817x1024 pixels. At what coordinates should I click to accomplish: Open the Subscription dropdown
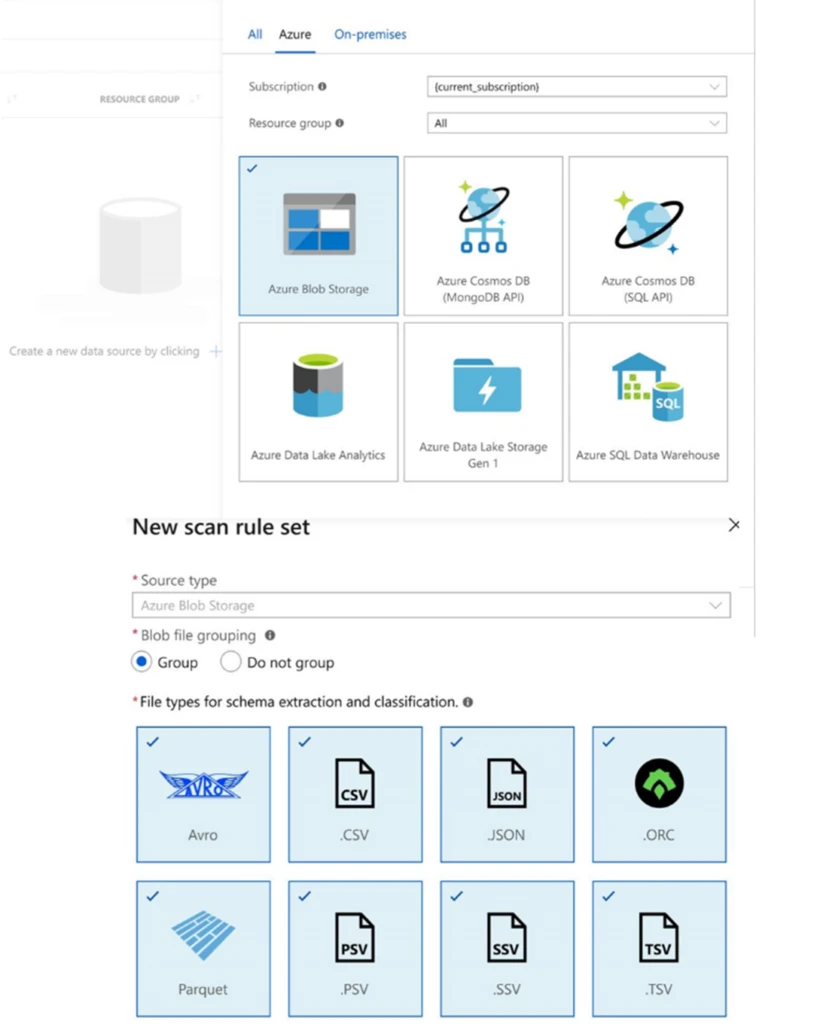[576, 87]
